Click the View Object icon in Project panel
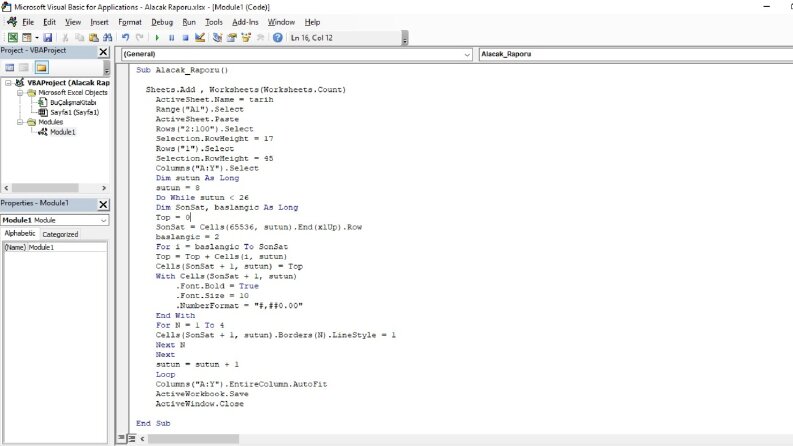Viewport: 793px width, 446px height. (24, 67)
